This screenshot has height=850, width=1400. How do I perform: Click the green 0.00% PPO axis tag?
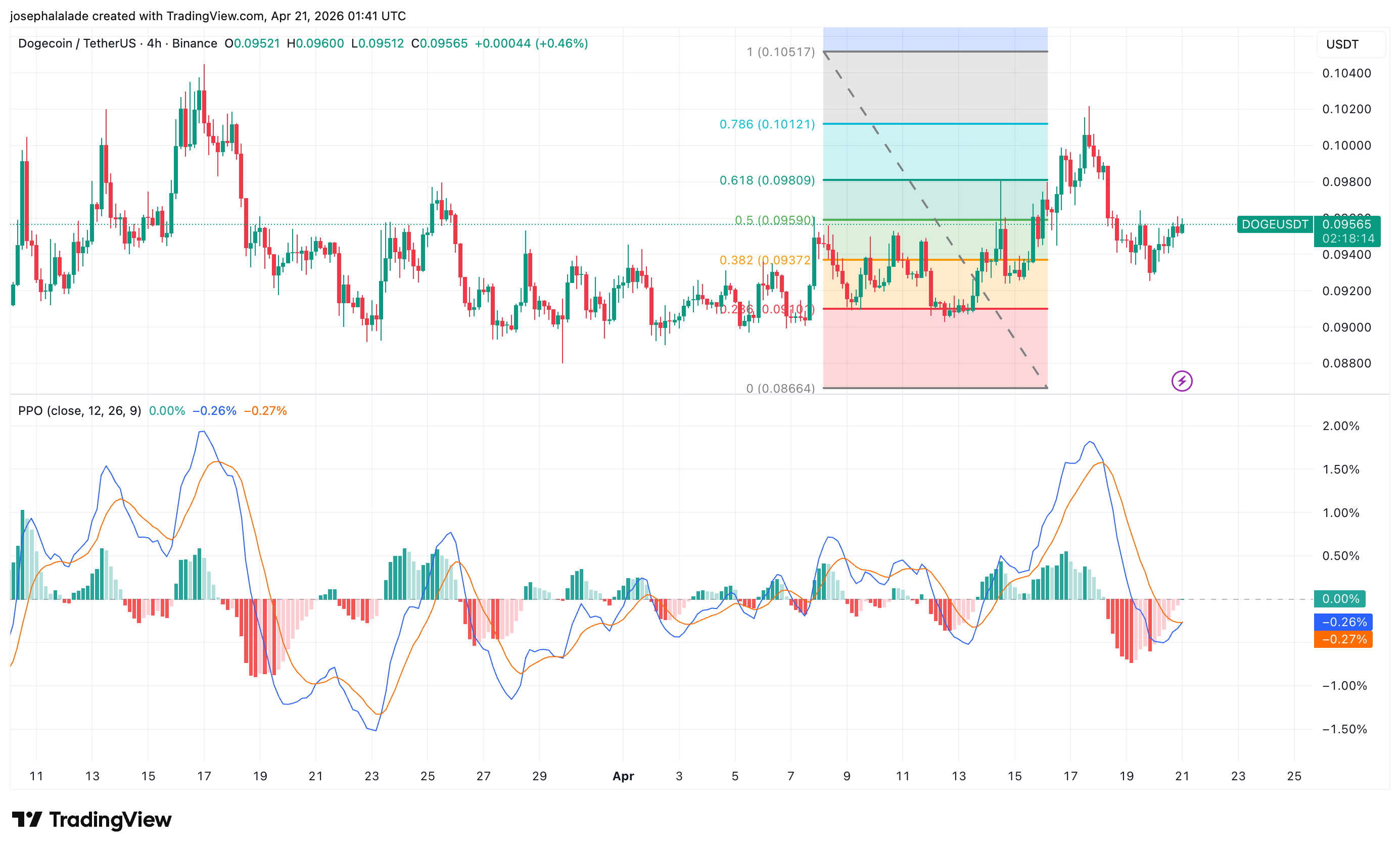pos(1340,599)
